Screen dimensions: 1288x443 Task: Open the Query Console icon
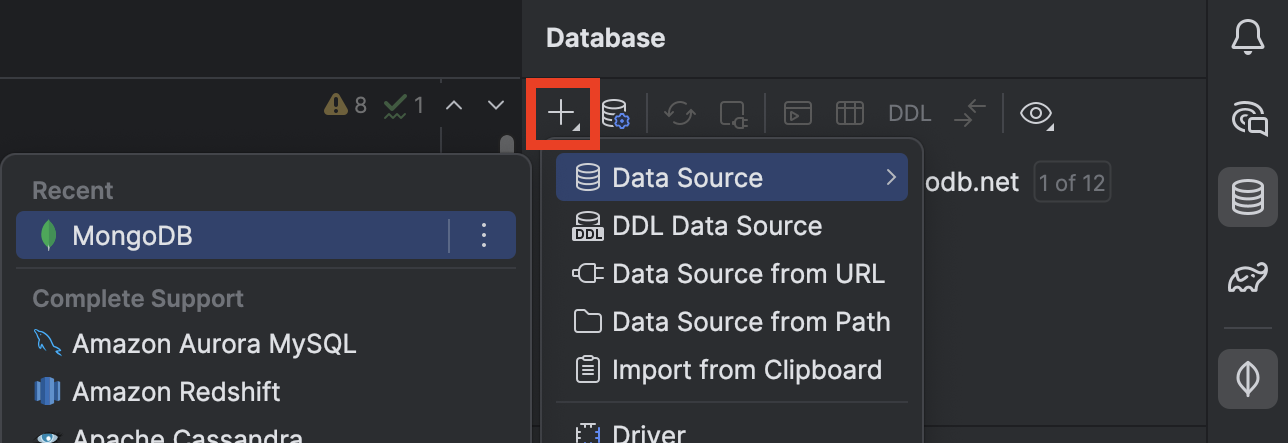pos(797,113)
